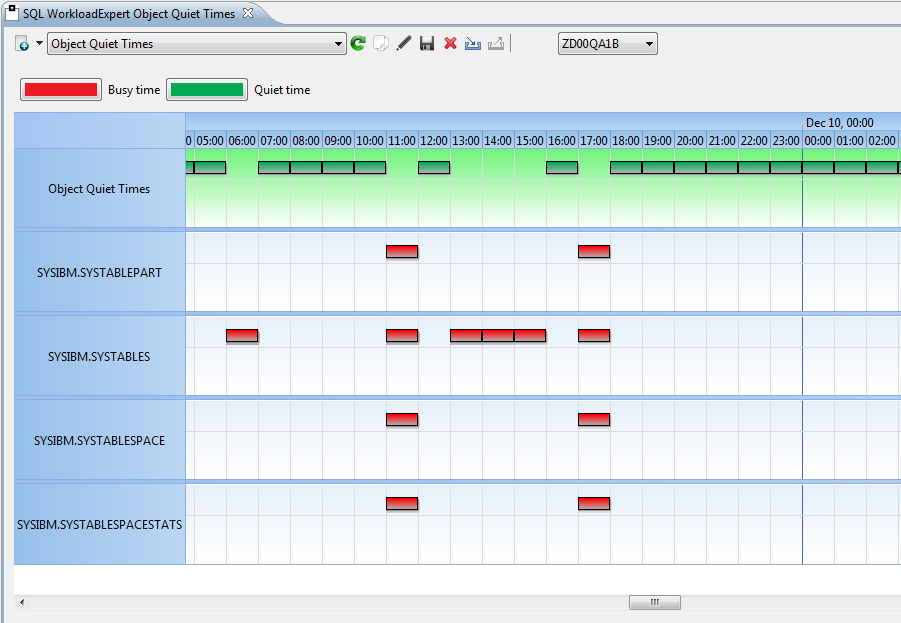Open the new item dropdown arrow
The width and height of the screenshot is (901, 623).
point(39,44)
